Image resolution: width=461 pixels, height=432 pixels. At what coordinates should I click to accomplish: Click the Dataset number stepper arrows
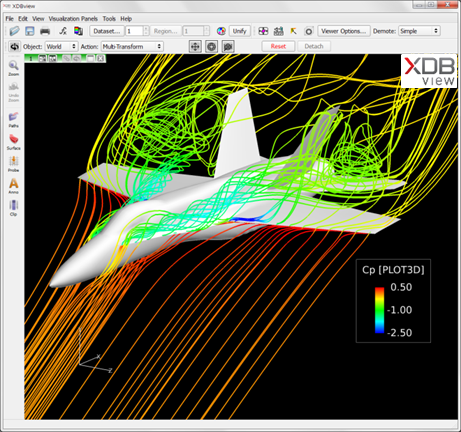[x=146, y=31]
